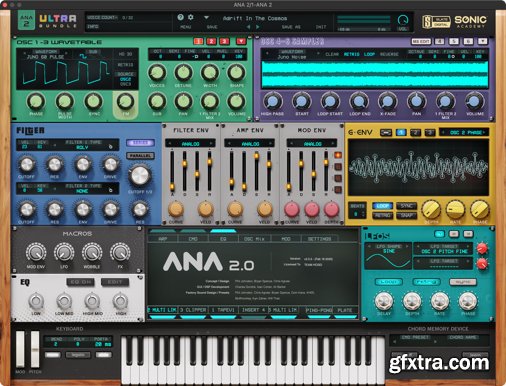Click the INIT button
The height and width of the screenshot is (386, 506).
click(x=321, y=27)
